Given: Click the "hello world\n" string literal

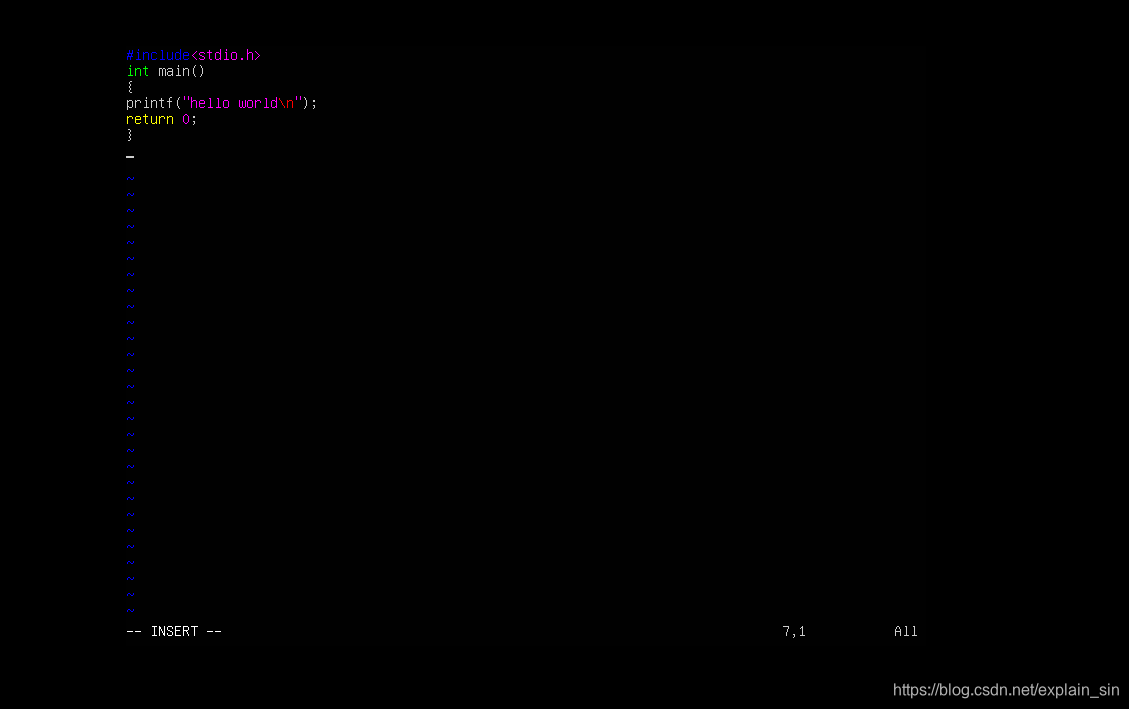Looking at the screenshot, I should coord(242,103).
